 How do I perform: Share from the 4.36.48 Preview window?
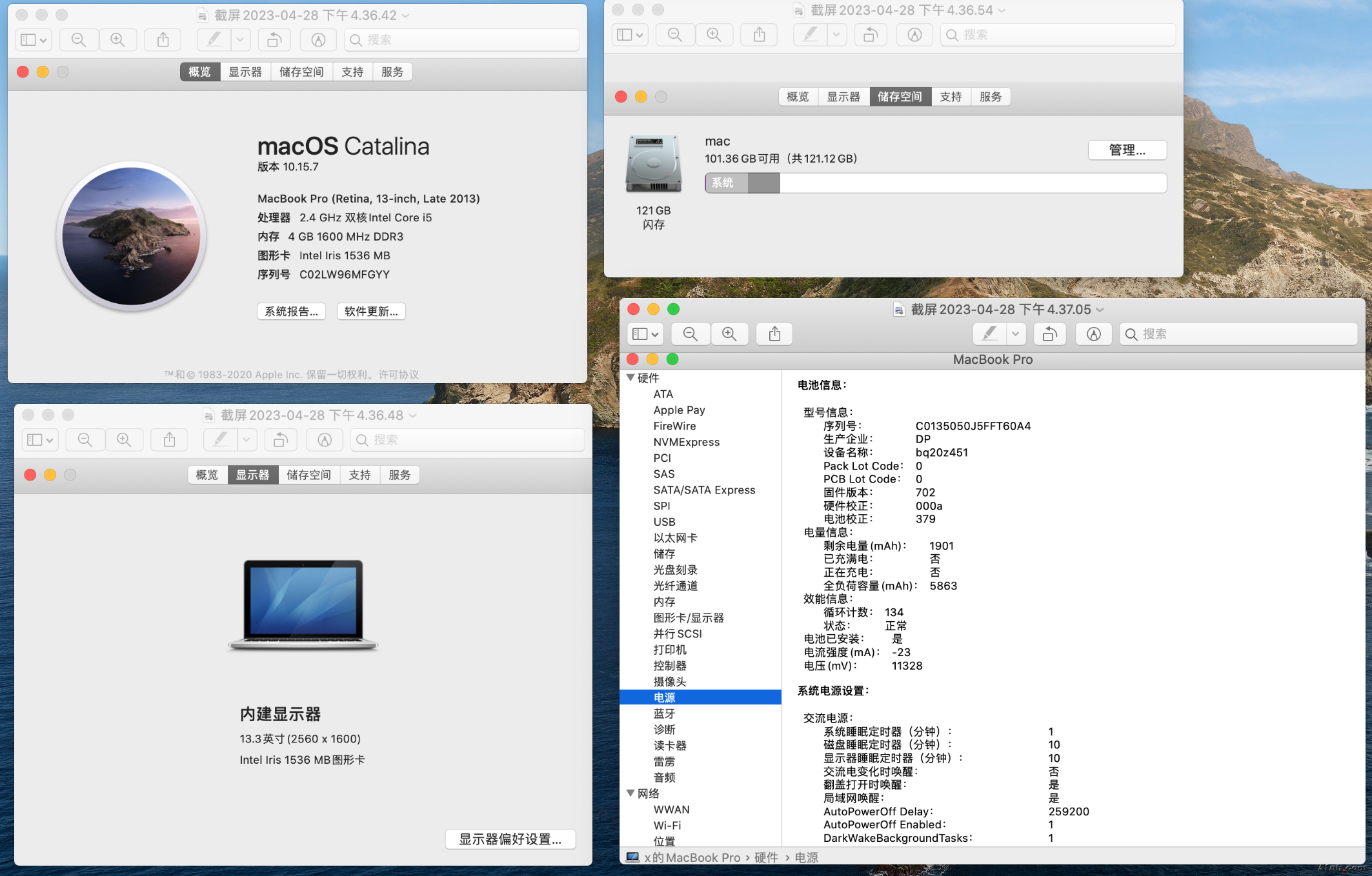(x=169, y=440)
